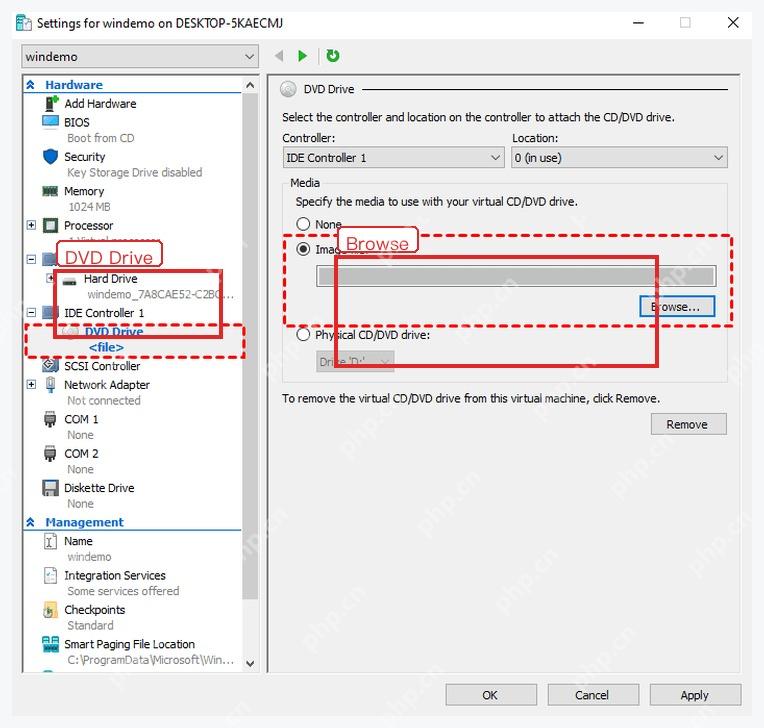The image size is (764, 728).
Task: Expand the Network Adapter tree node
Action: (x=31, y=384)
